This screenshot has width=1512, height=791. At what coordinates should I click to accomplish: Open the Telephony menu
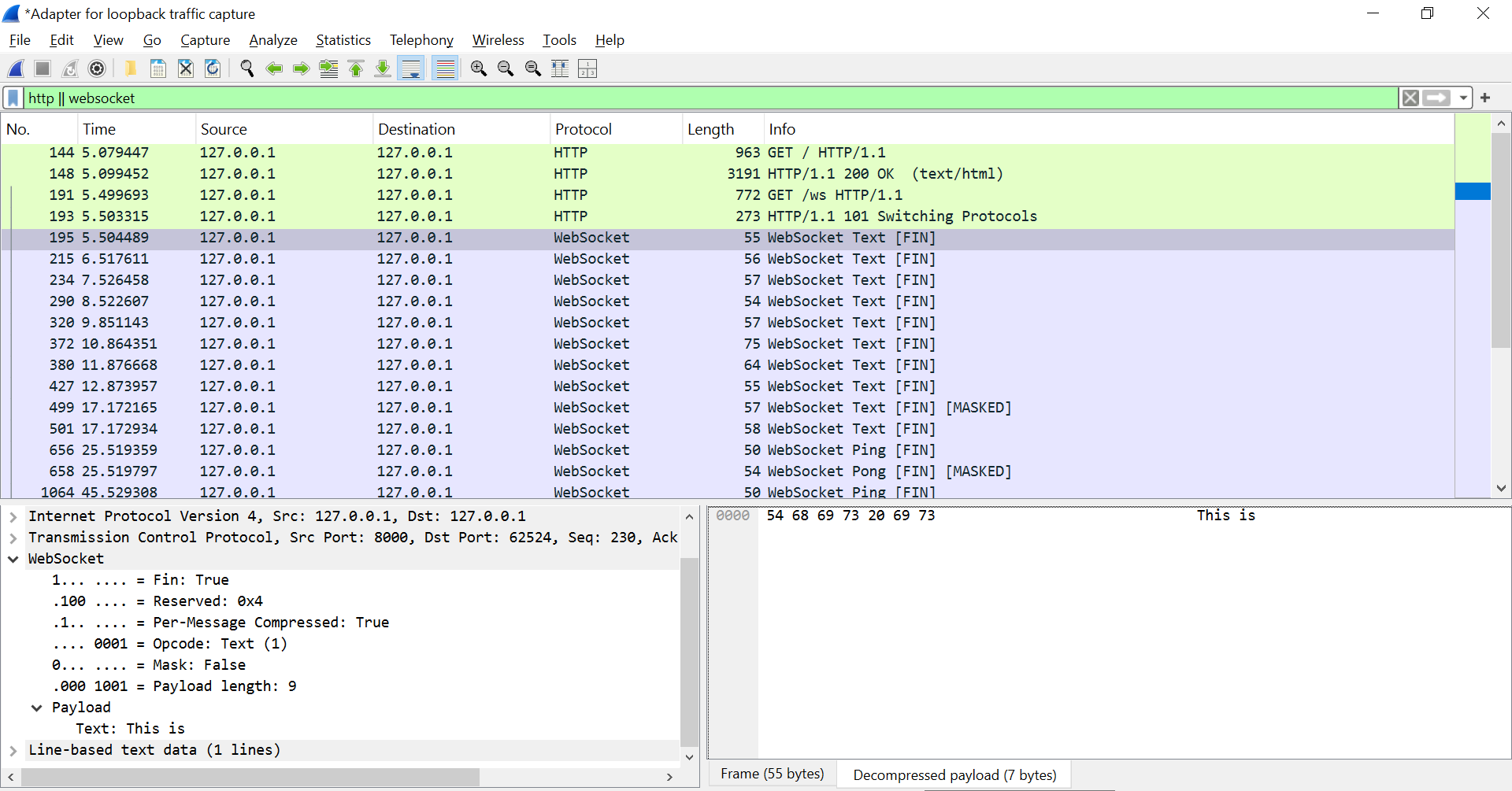421,40
